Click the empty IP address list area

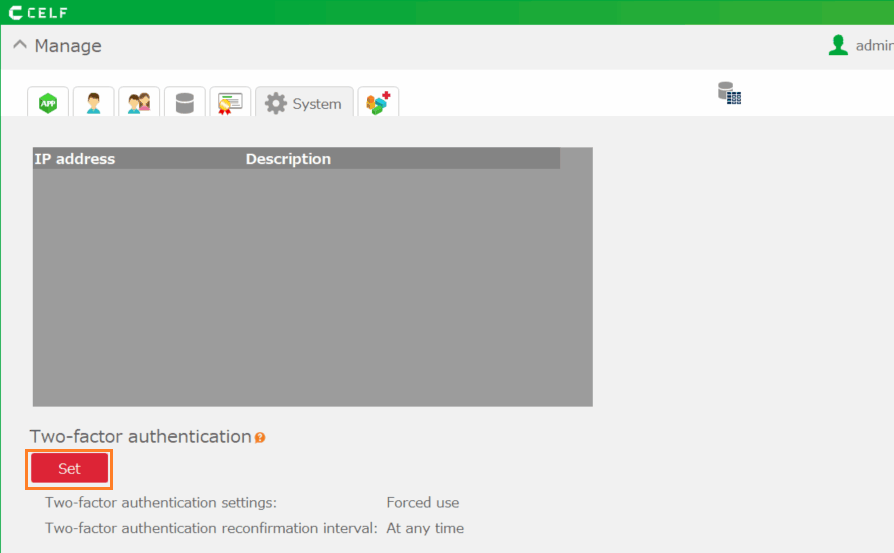click(312, 287)
